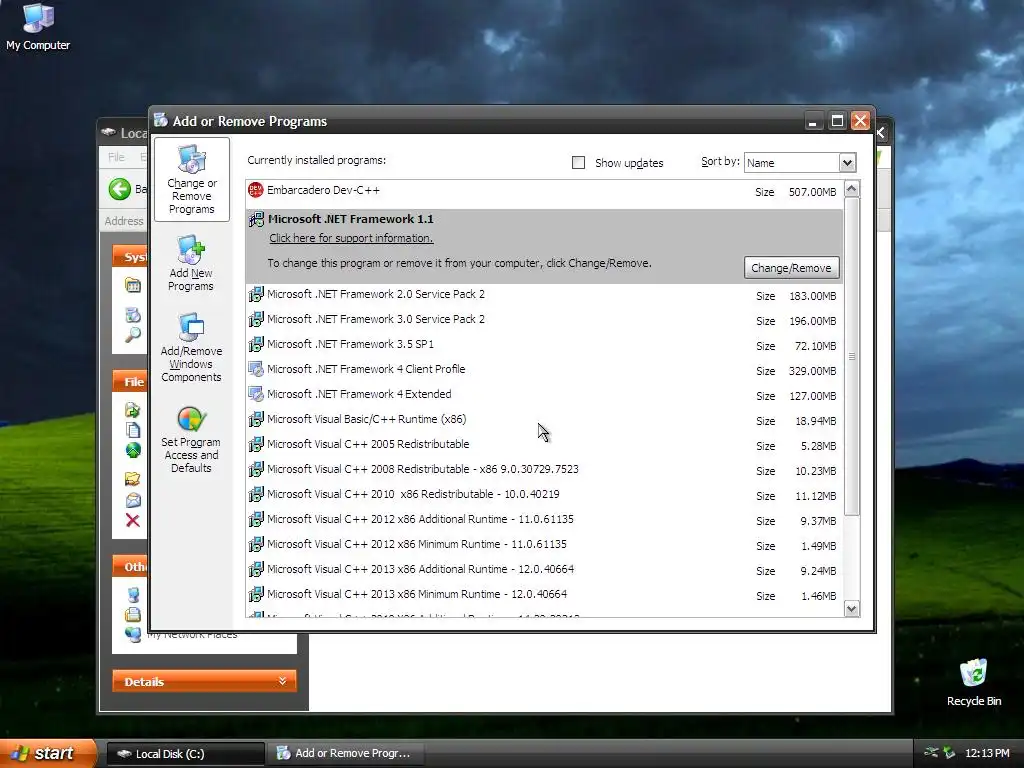Image resolution: width=1024 pixels, height=768 pixels.
Task: Click .NET Framework 3.5 SP1 icon
Action: click(x=256, y=344)
